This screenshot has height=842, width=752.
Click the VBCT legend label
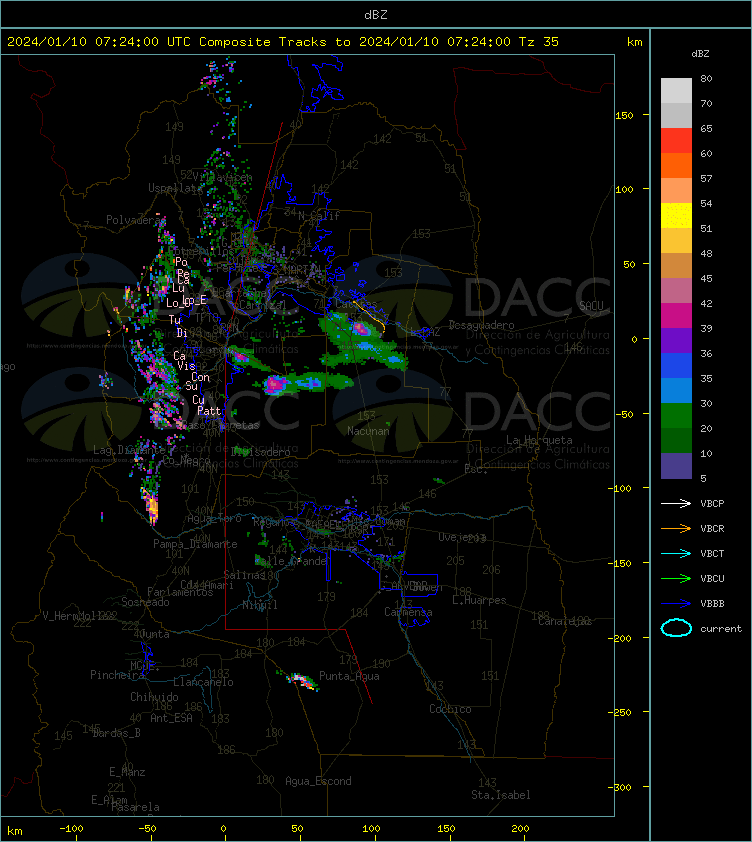pyautogui.click(x=712, y=553)
